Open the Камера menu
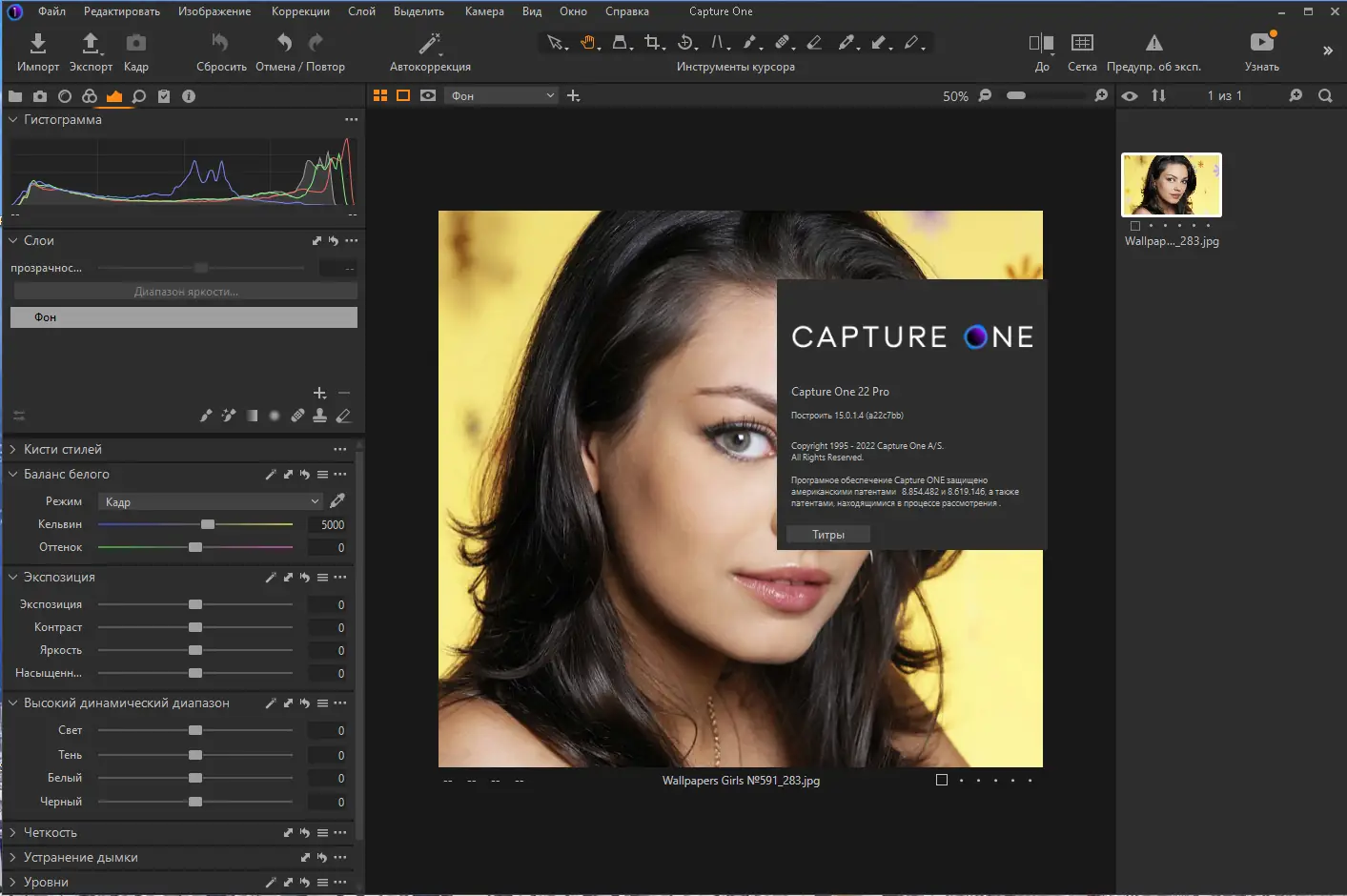 (x=484, y=11)
